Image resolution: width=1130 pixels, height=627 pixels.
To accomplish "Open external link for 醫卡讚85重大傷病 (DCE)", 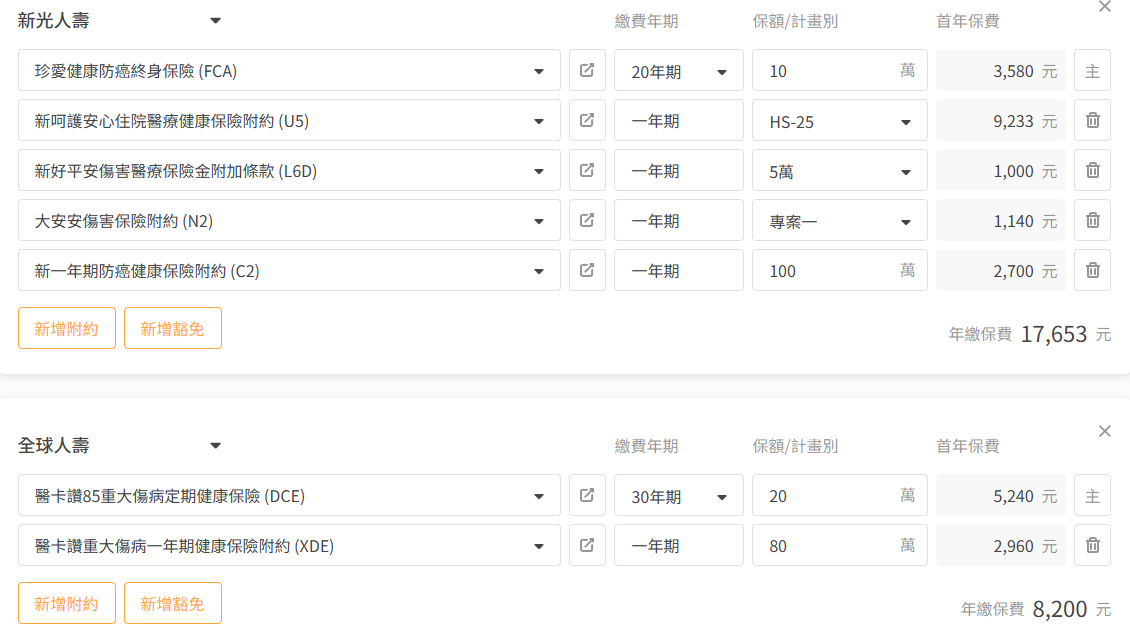I will pyautogui.click(x=587, y=495).
